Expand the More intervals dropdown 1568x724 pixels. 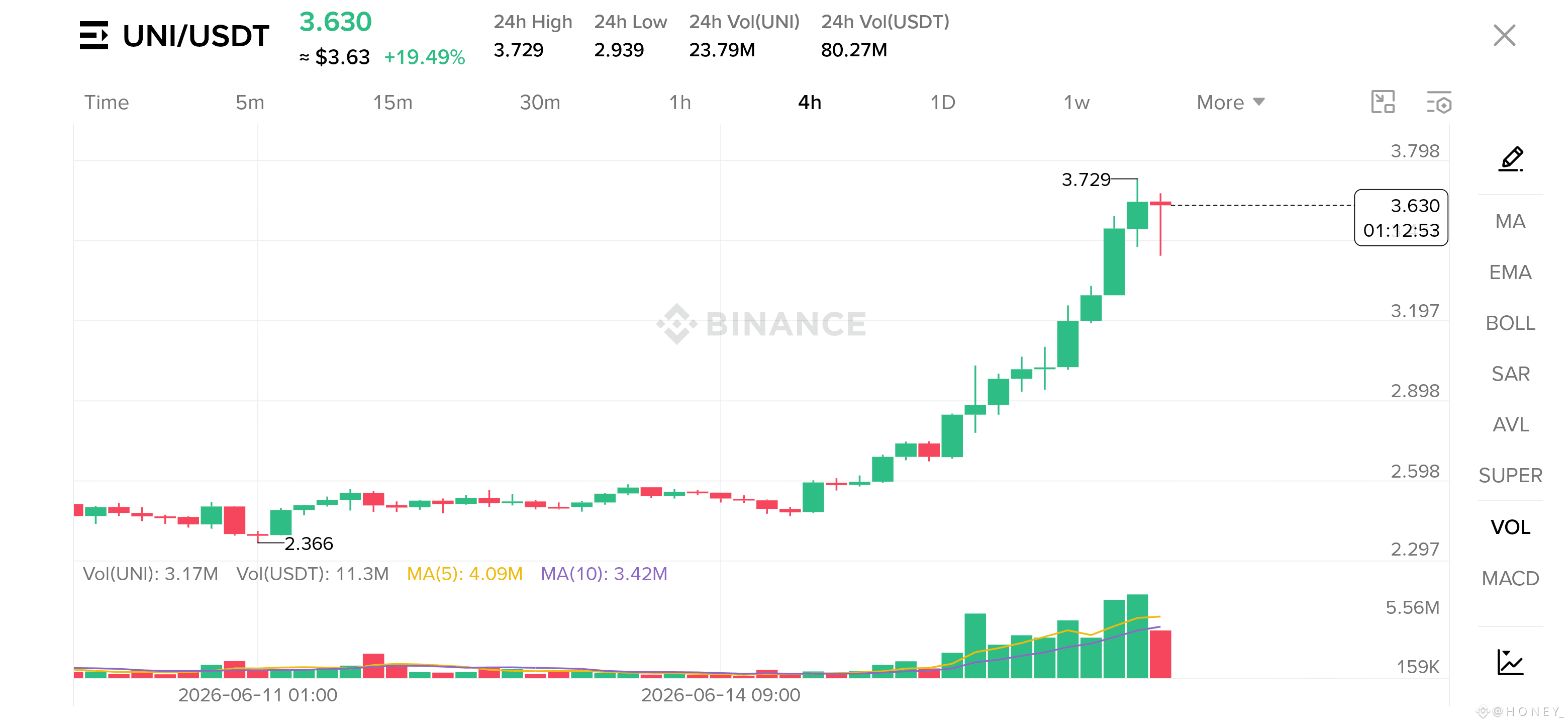[1230, 102]
